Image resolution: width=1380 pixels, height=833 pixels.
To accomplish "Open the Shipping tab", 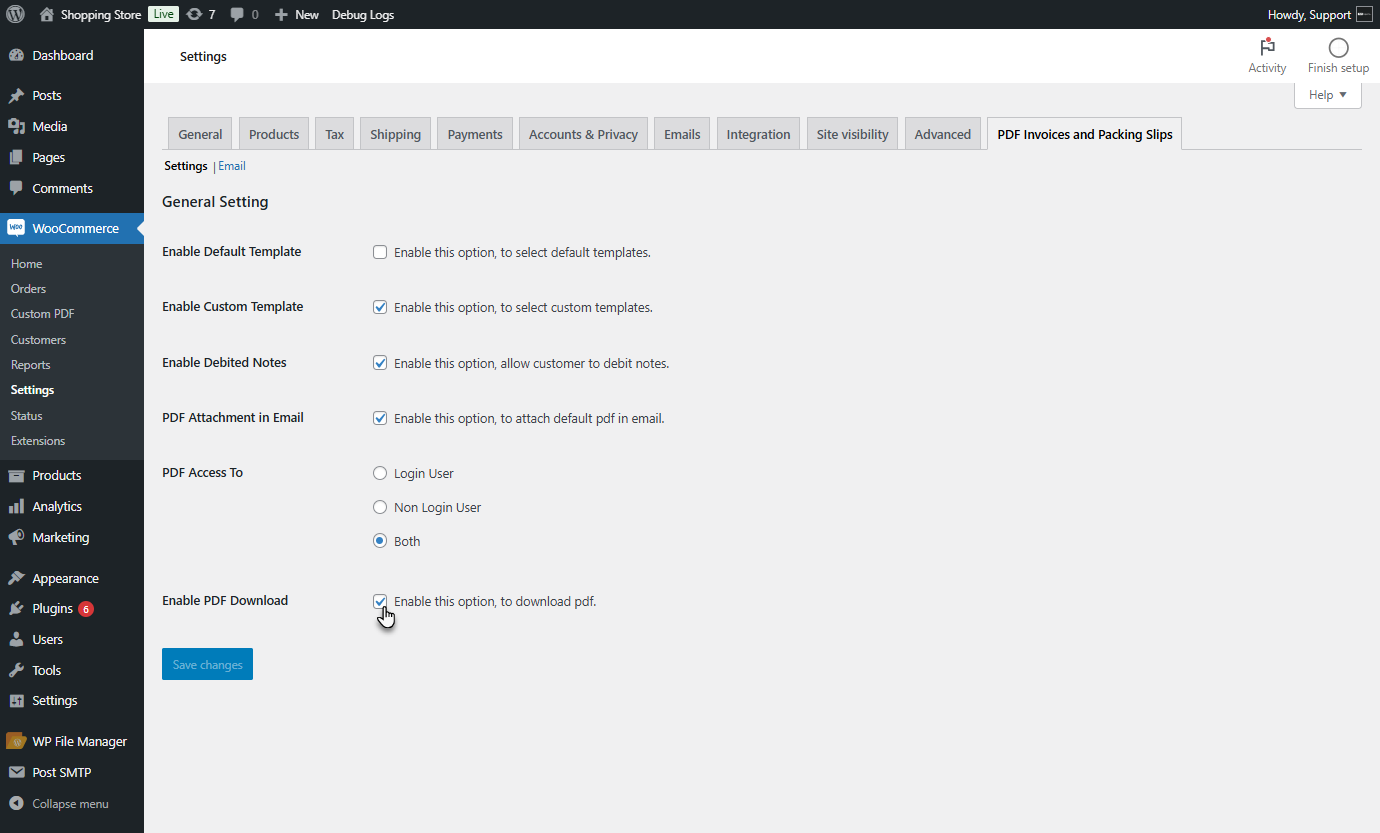I will coord(395,134).
